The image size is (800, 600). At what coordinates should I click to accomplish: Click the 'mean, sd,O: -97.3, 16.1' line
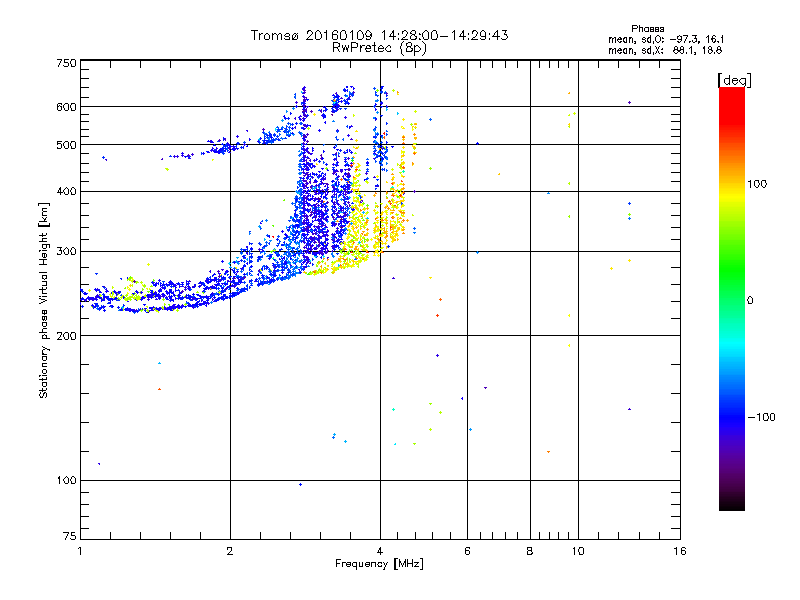666,40
